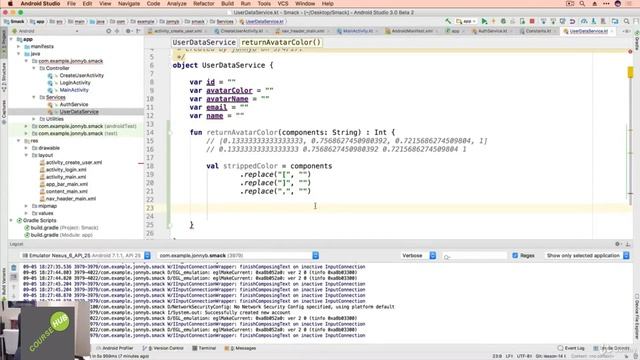Open content_main.xml in the layout folder
The width and height of the screenshot is (640, 360).
pyautogui.click(x=67, y=191)
